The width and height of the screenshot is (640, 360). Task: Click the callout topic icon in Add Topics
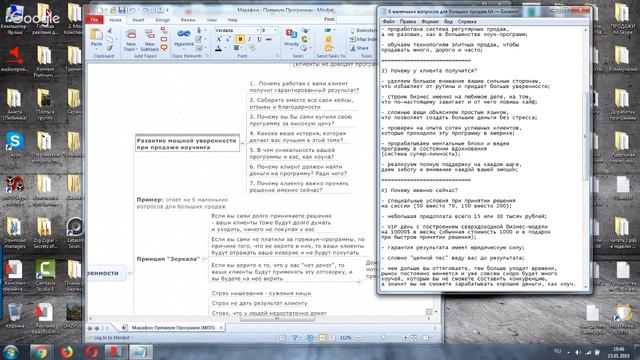(x=164, y=48)
